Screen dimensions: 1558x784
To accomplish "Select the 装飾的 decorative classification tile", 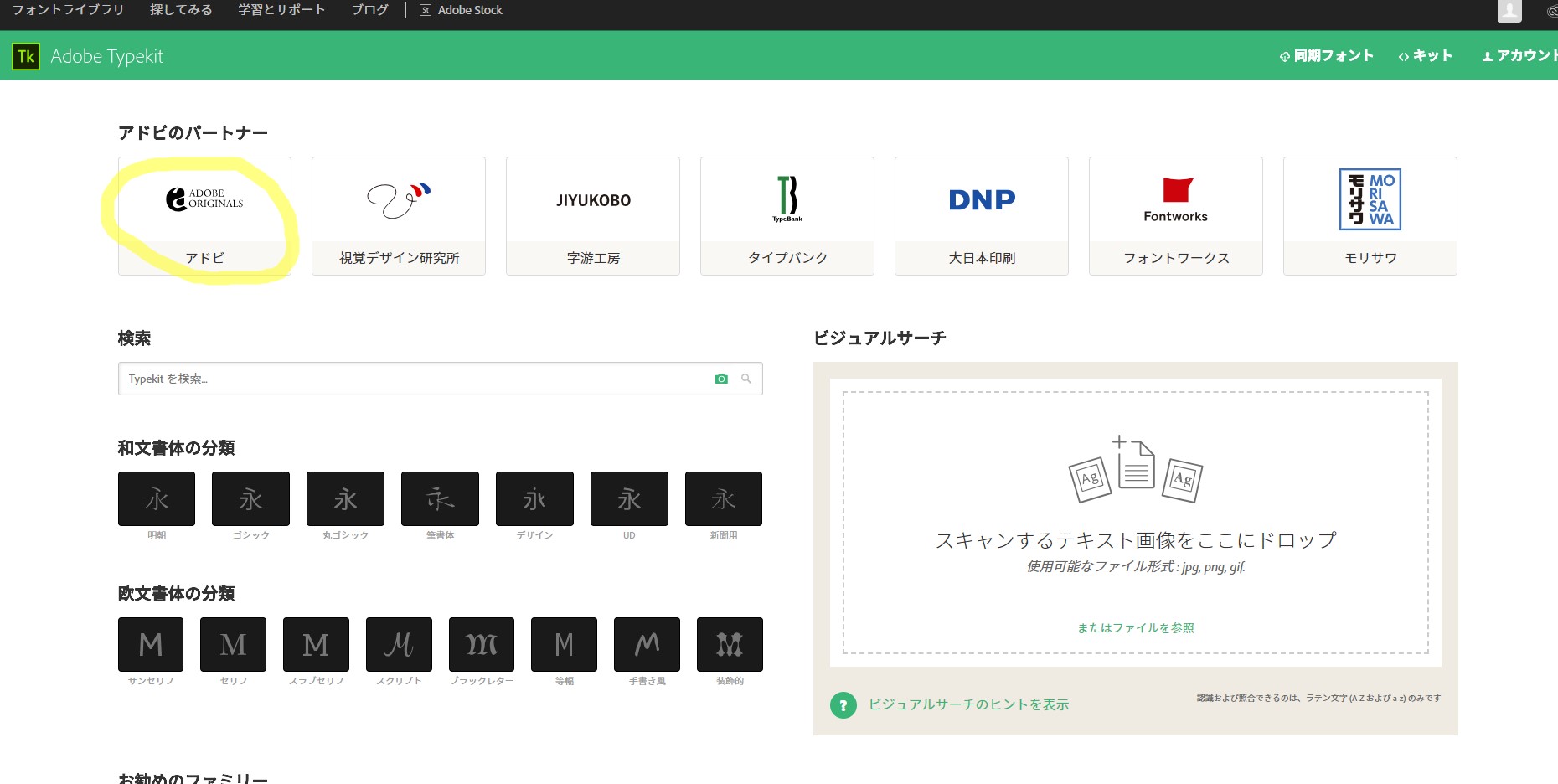I will tap(730, 644).
